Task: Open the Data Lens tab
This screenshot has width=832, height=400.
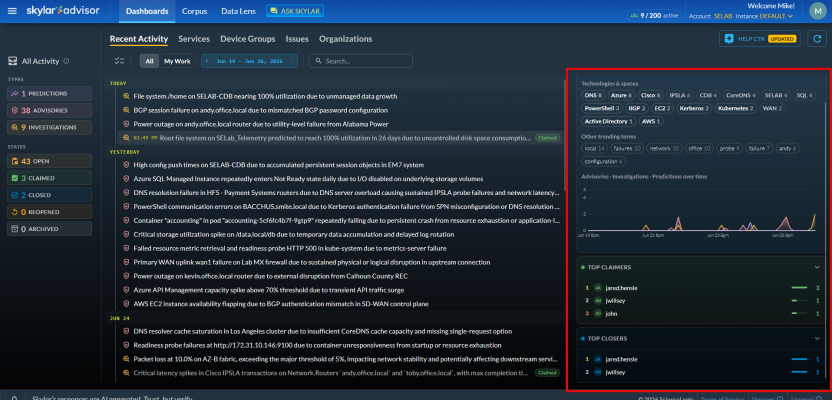Action: tap(238, 11)
